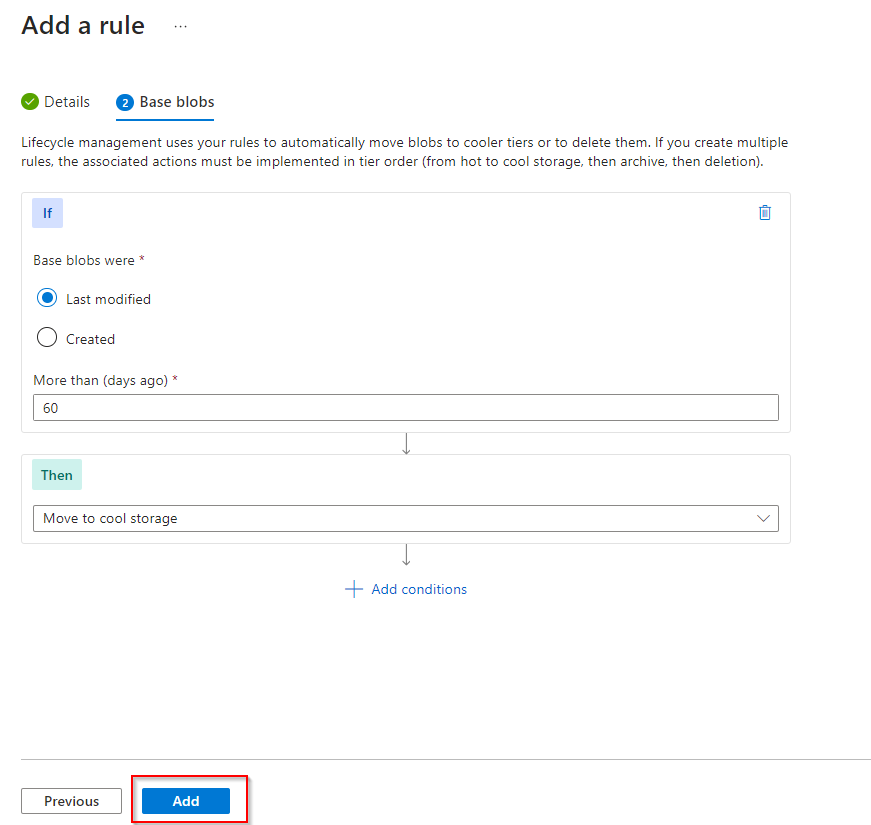Open the Move to cool storage dropdown
Screen dimensions: 871x825
(406, 518)
